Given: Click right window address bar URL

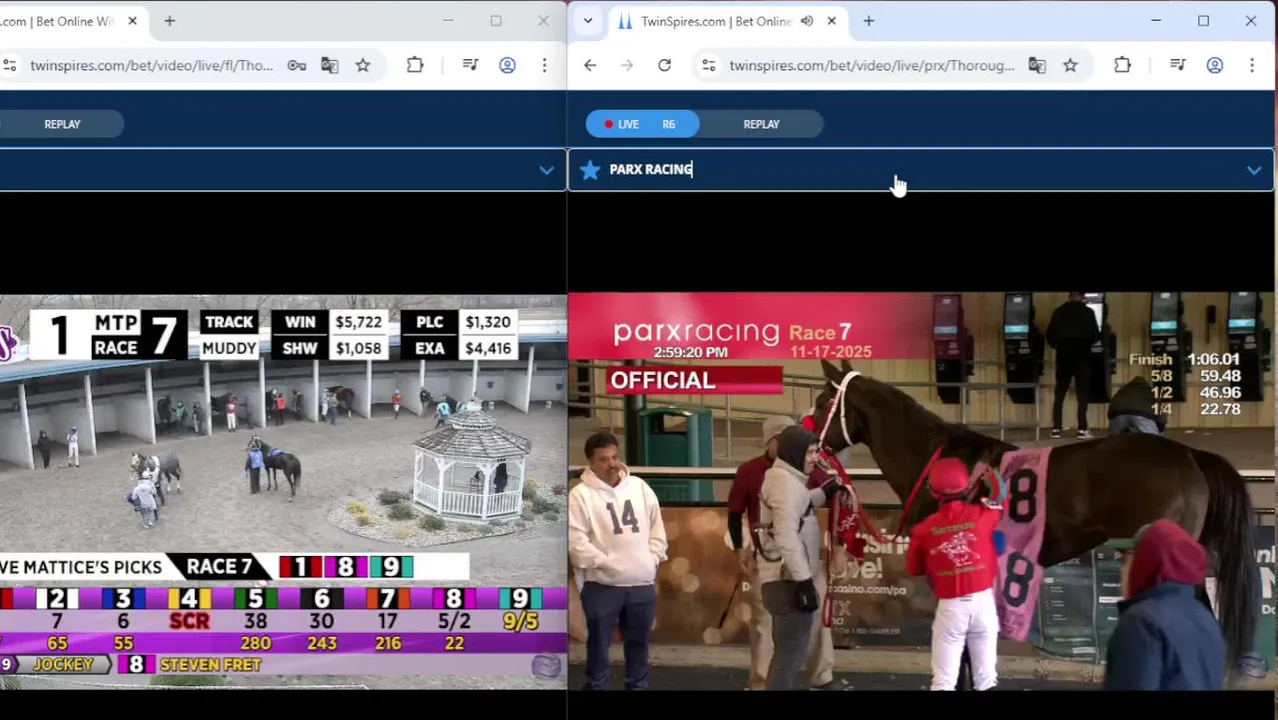Looking at the screenshot, I should point(871,65).
